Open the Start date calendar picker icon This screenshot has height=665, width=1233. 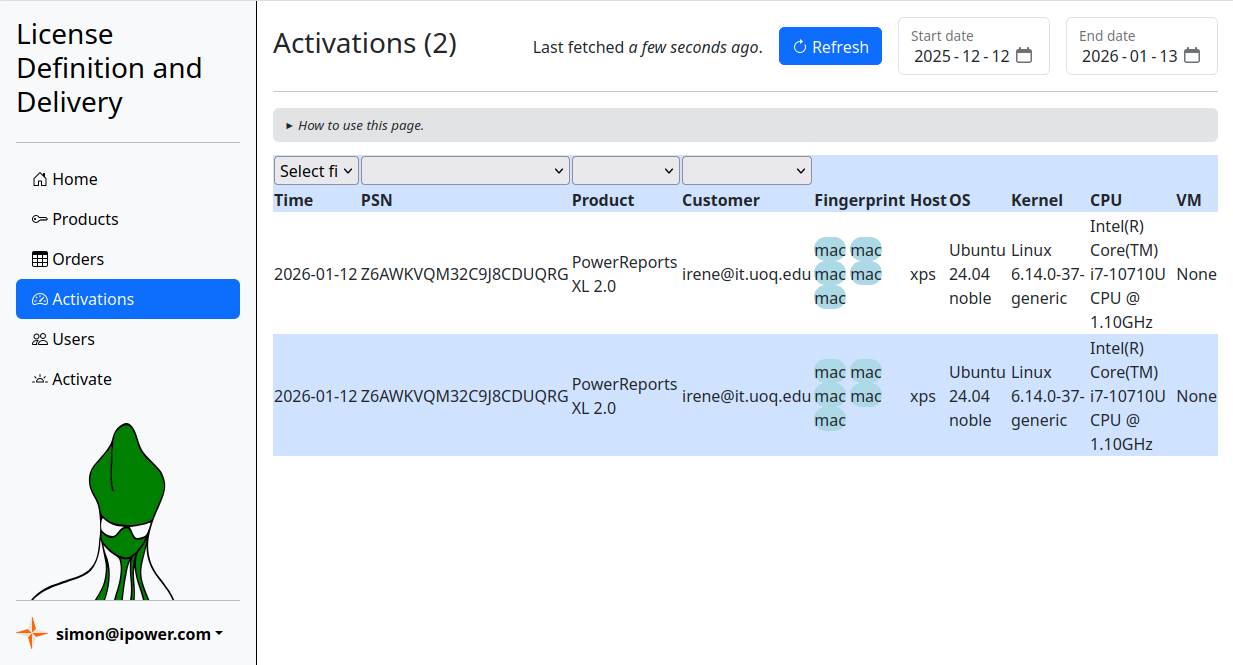[x=1024, y=56]
